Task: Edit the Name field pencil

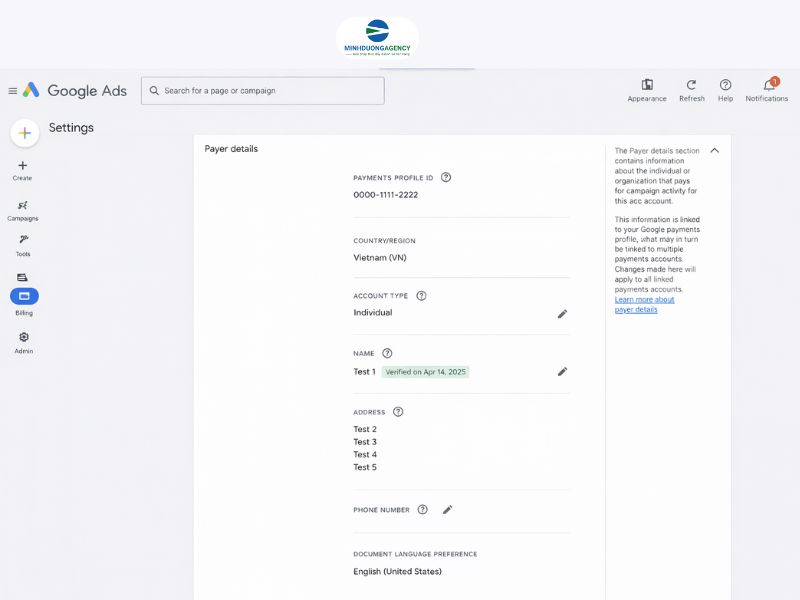Action: pyautogui.click(x=562, y=371)
